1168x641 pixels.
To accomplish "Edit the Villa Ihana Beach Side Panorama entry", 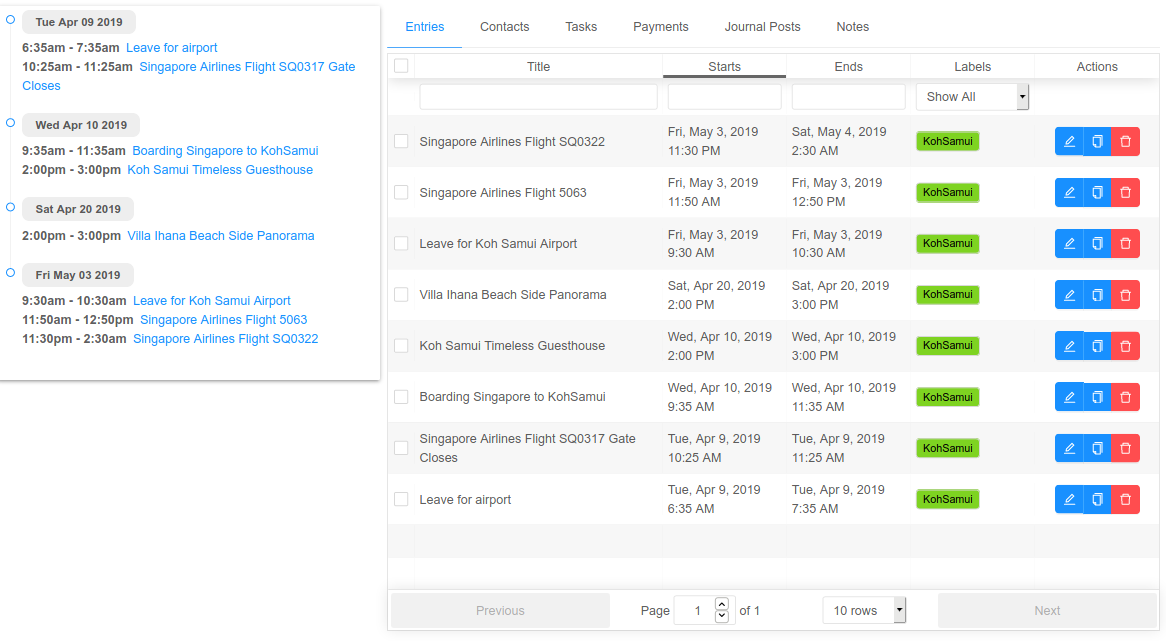I will point(1069,295).
